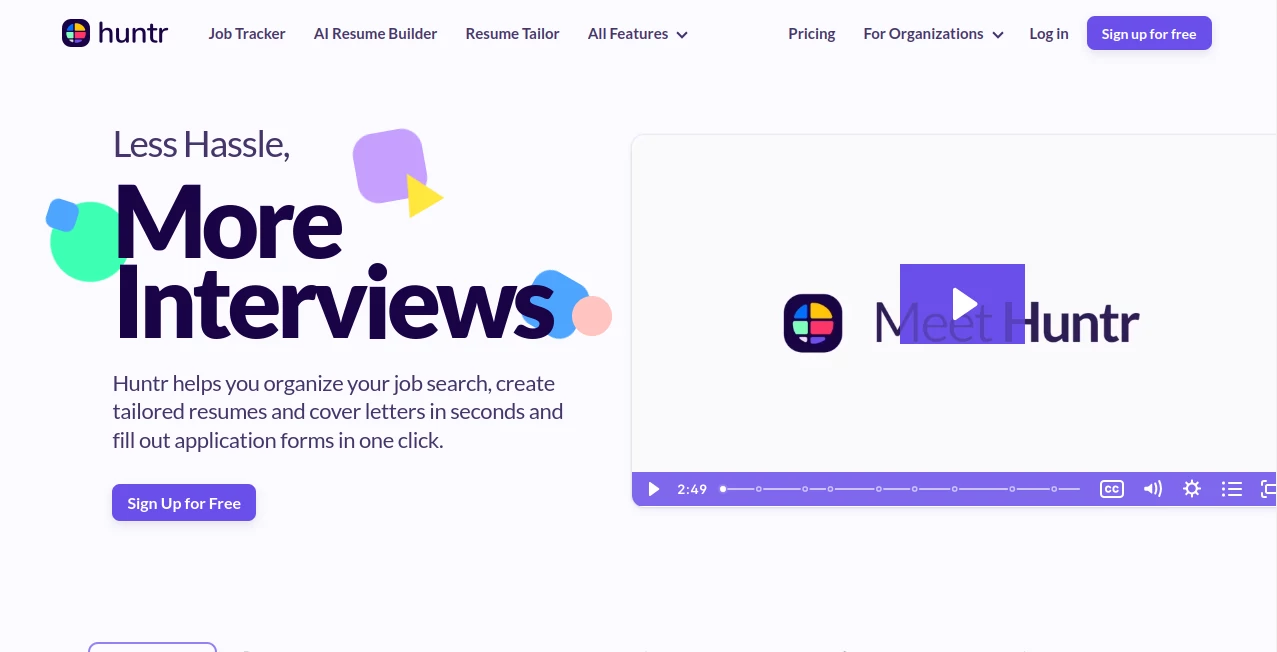Click the Log in link
This screenshot has height=652, width=1277.
pos(1048,33)
